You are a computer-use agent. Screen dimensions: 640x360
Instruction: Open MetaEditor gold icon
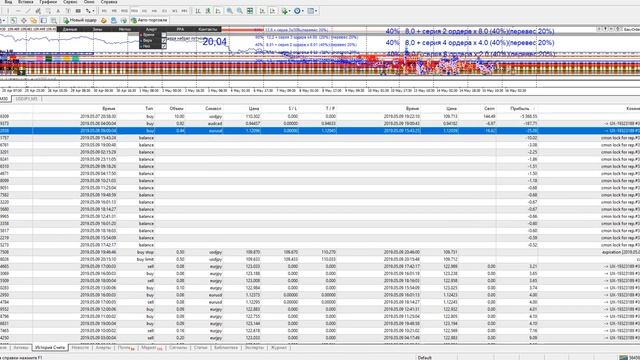tap(104, 20)
